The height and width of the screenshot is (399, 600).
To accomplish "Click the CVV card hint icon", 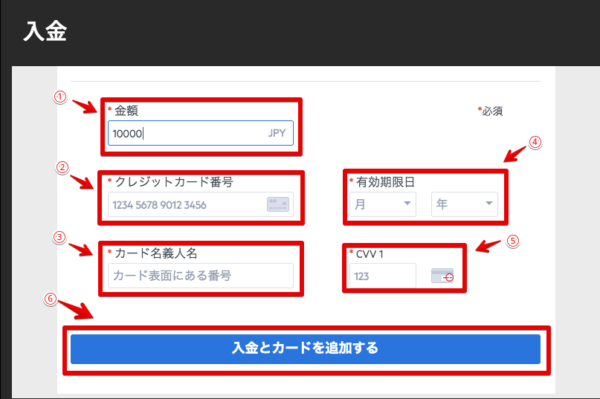I will 442,276.
